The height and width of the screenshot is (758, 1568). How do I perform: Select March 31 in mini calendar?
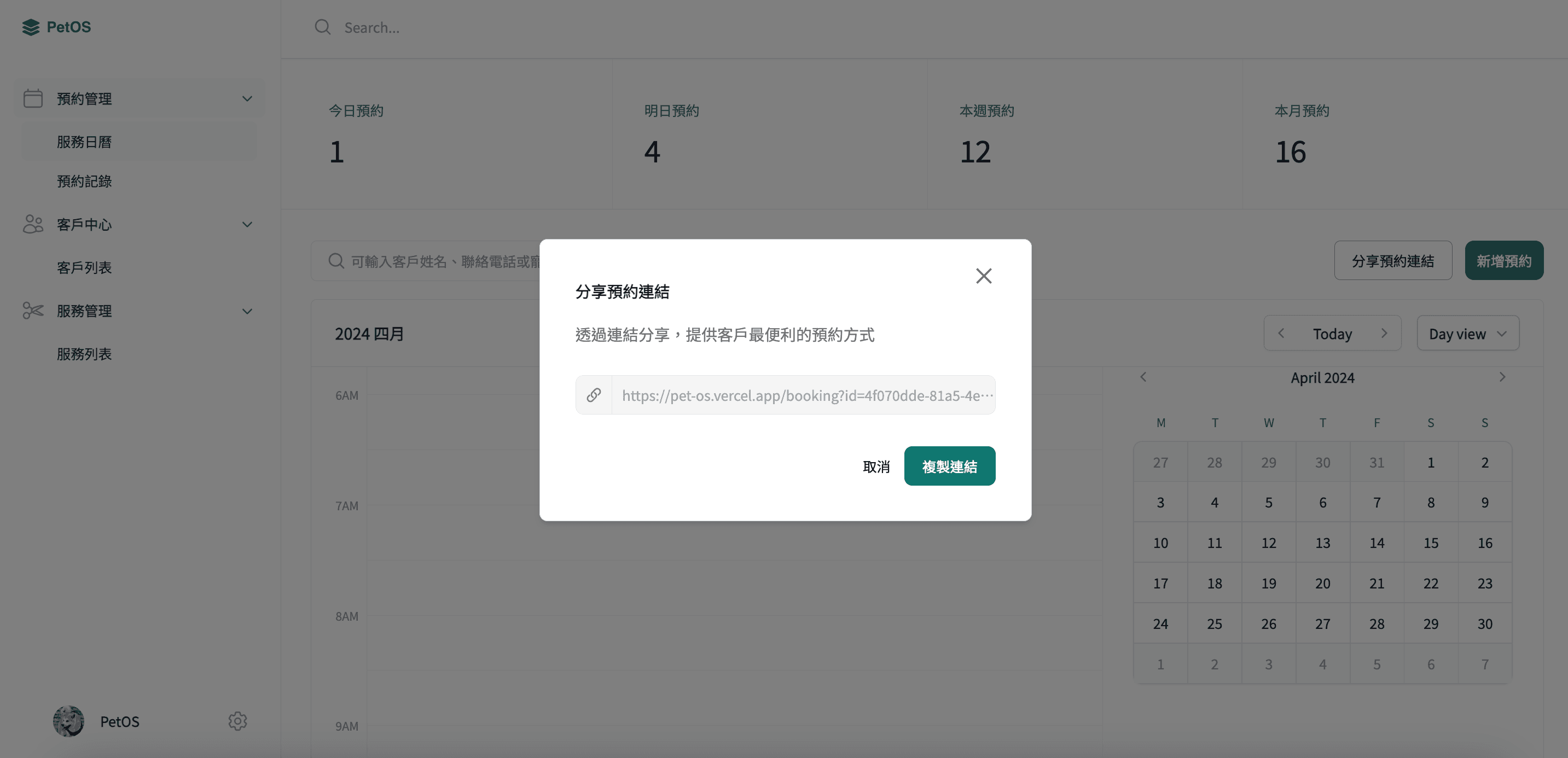click(1377, 462)
